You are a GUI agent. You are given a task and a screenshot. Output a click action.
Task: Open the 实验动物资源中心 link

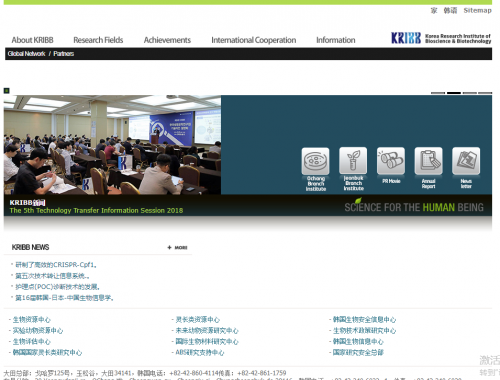[38, 331]
